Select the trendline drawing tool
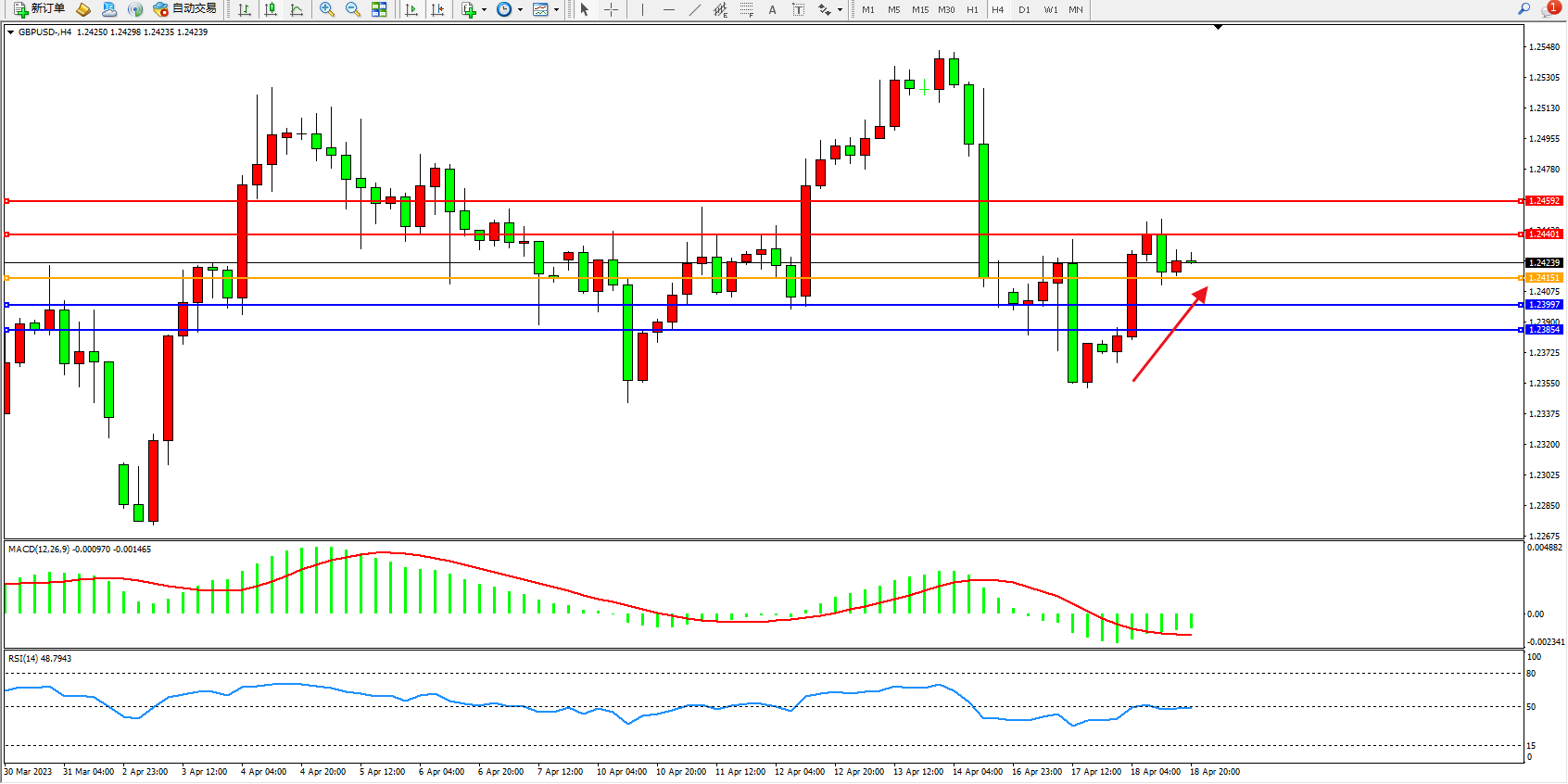The image size is (1568, 784). click(x=694, y=9)
